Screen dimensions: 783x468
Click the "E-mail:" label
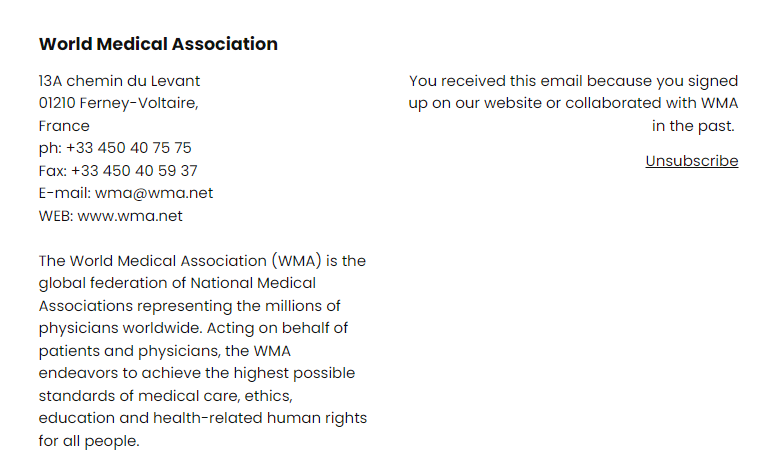pyautogui.click(x=64, y=193)
